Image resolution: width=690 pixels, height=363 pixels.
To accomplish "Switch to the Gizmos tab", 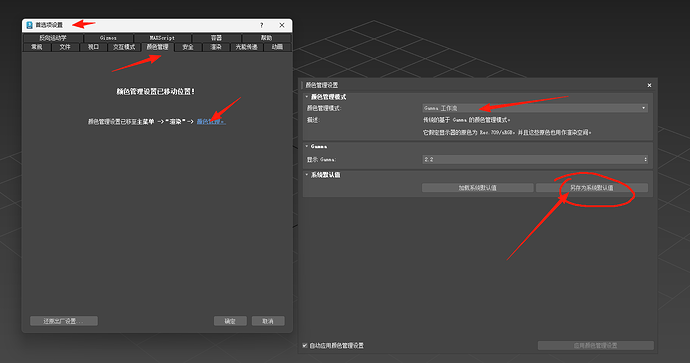I will [108, 38].
